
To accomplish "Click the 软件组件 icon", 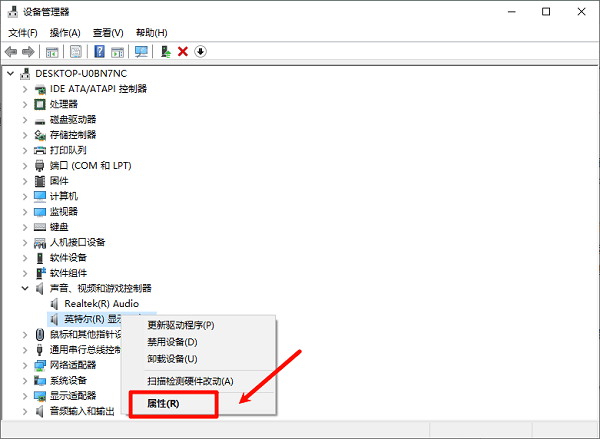I will 40,273.
